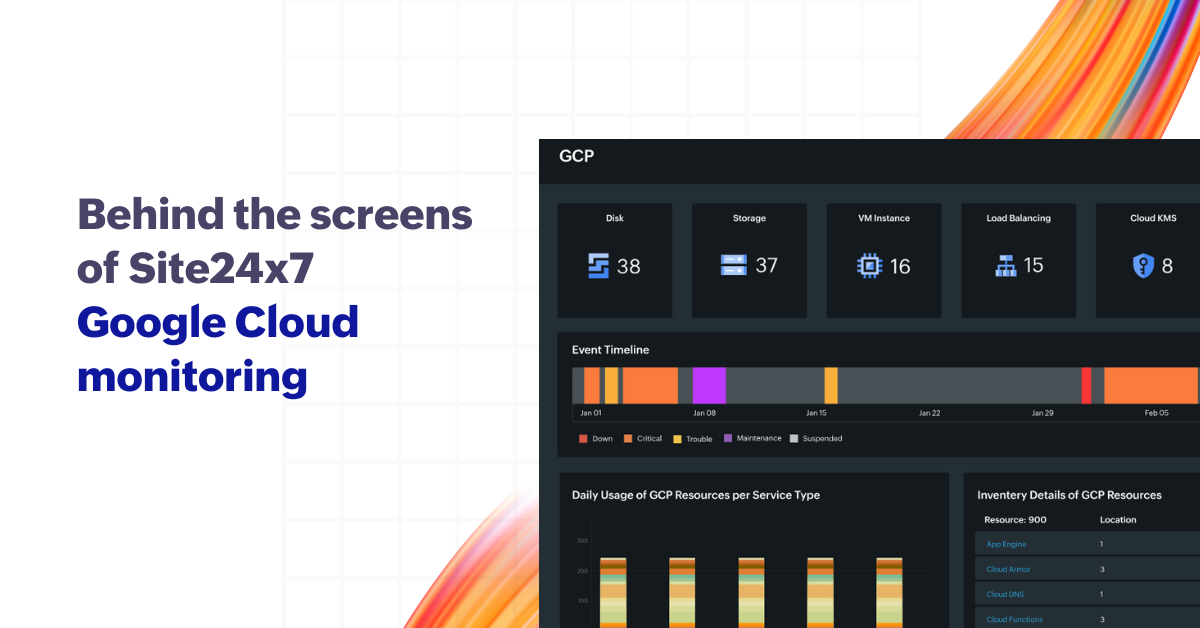
Task: Open the VM Instance count 16
Action: click(900, 266)
